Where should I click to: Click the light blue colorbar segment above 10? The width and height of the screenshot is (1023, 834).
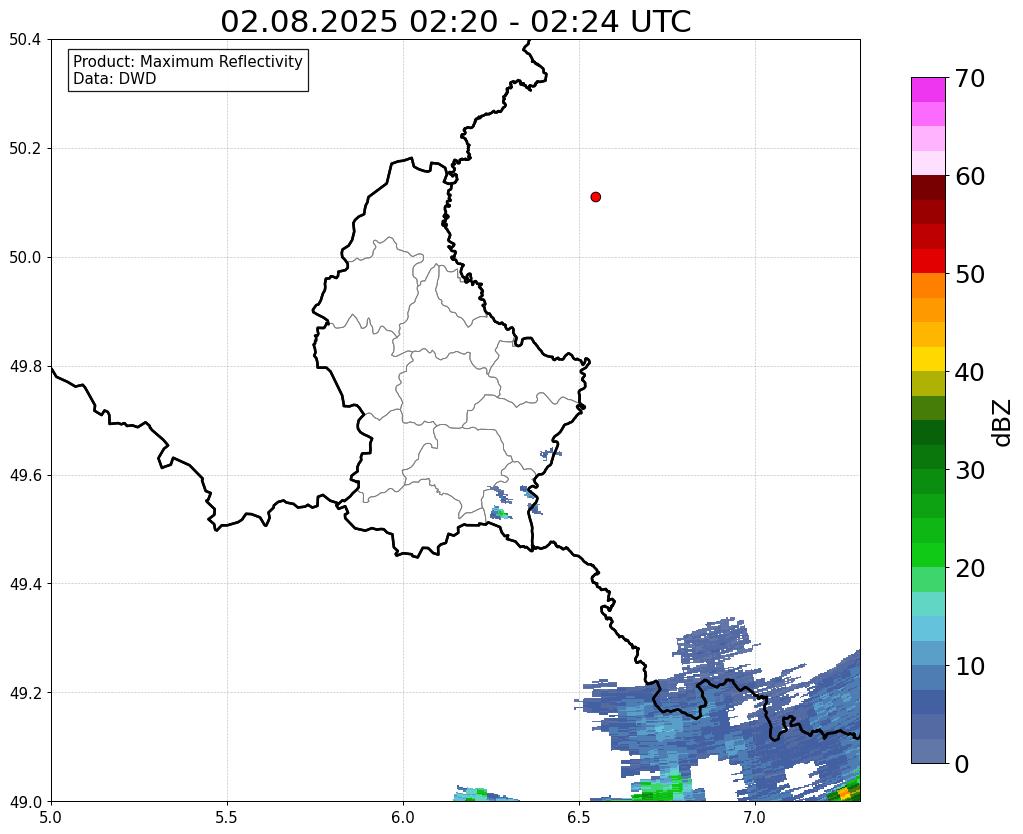coord(928,653)
